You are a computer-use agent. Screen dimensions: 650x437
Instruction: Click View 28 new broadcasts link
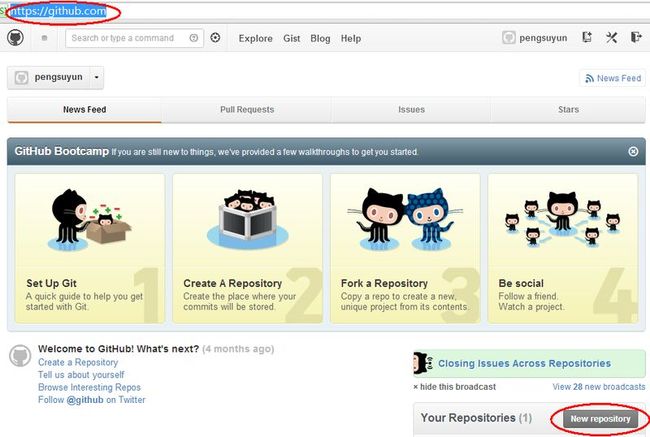click(599, 387)
